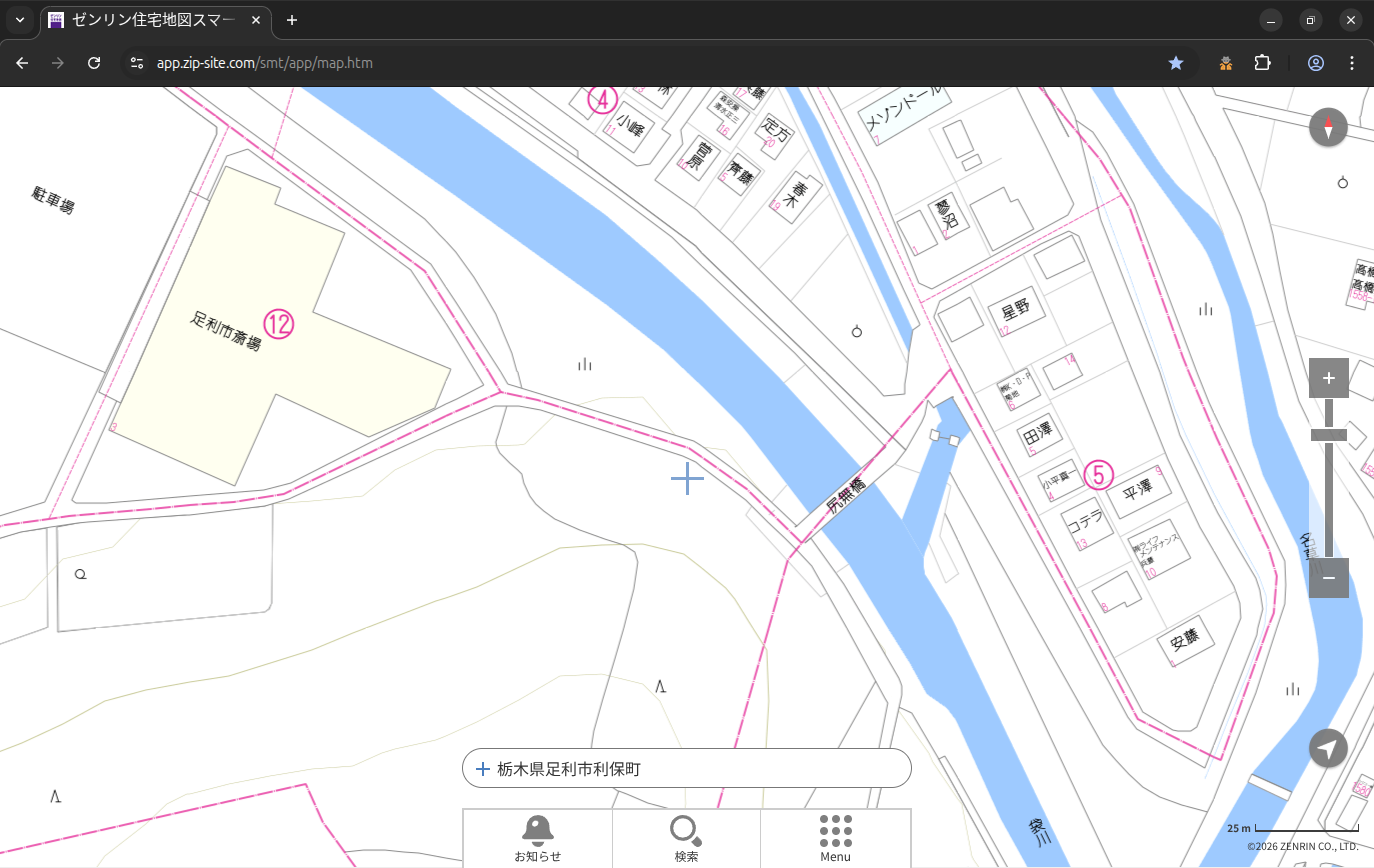Viewport: 1374px width, 868px height.
Task: Open the browser extensions puzzle icon
Action: click(1262, 63)
